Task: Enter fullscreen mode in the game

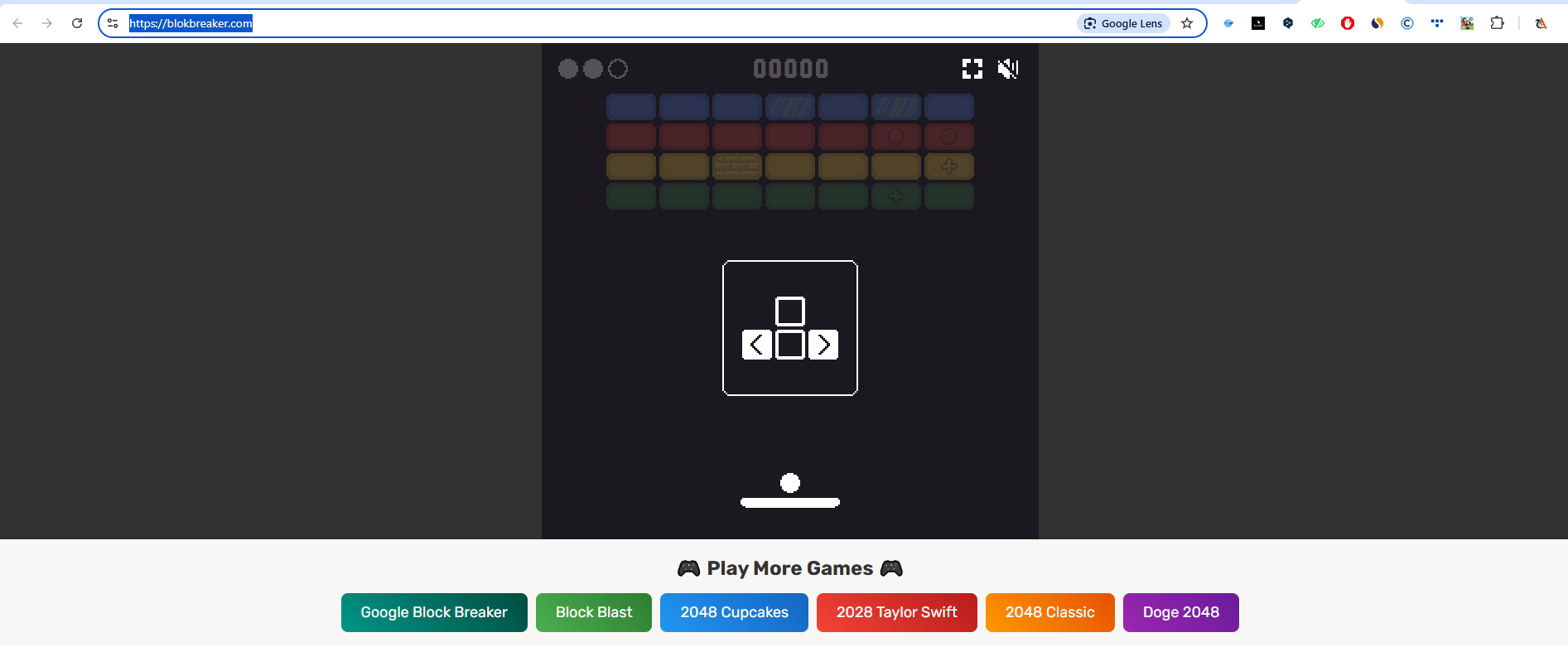Action: click(x=972, y=69)
